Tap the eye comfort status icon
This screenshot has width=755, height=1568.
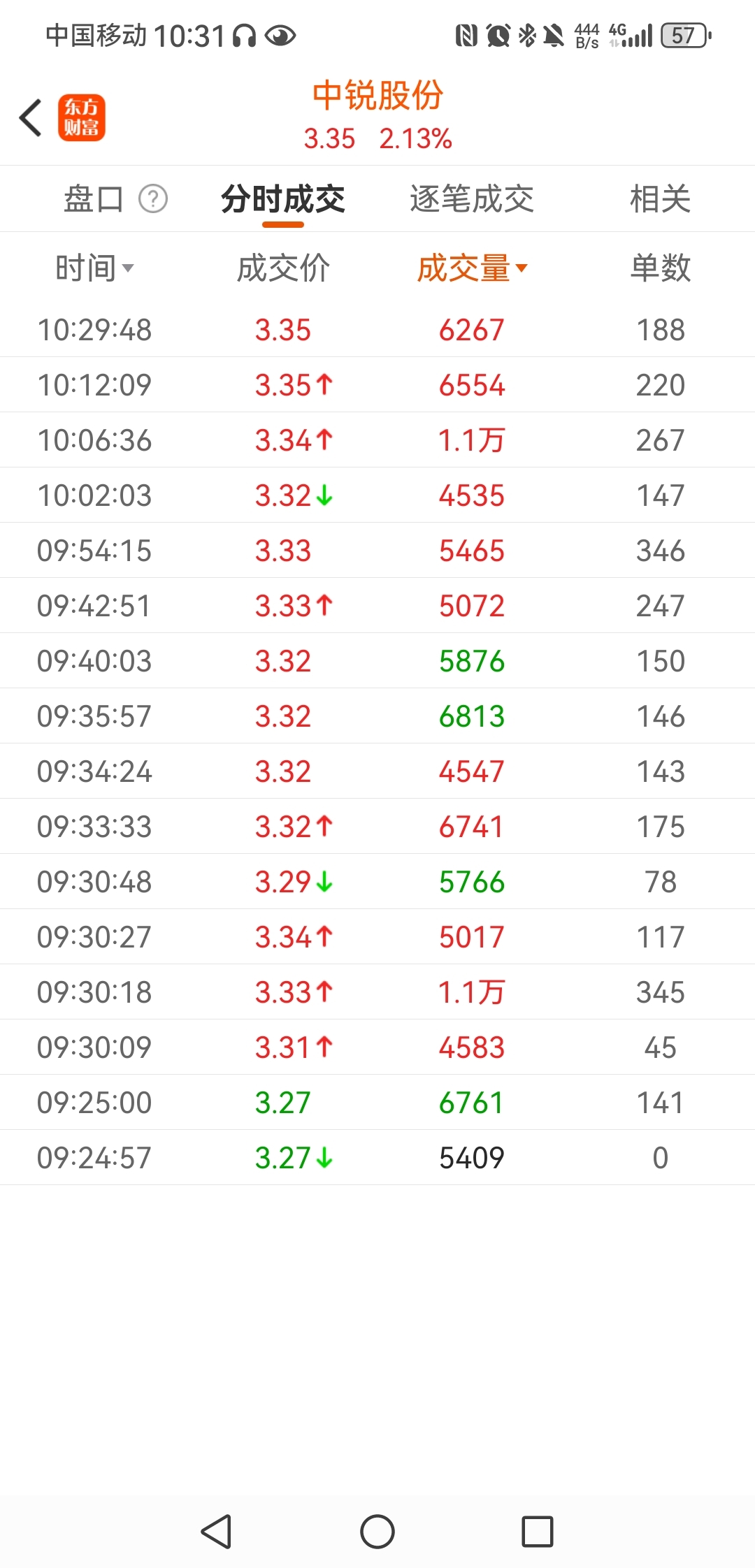280,35
